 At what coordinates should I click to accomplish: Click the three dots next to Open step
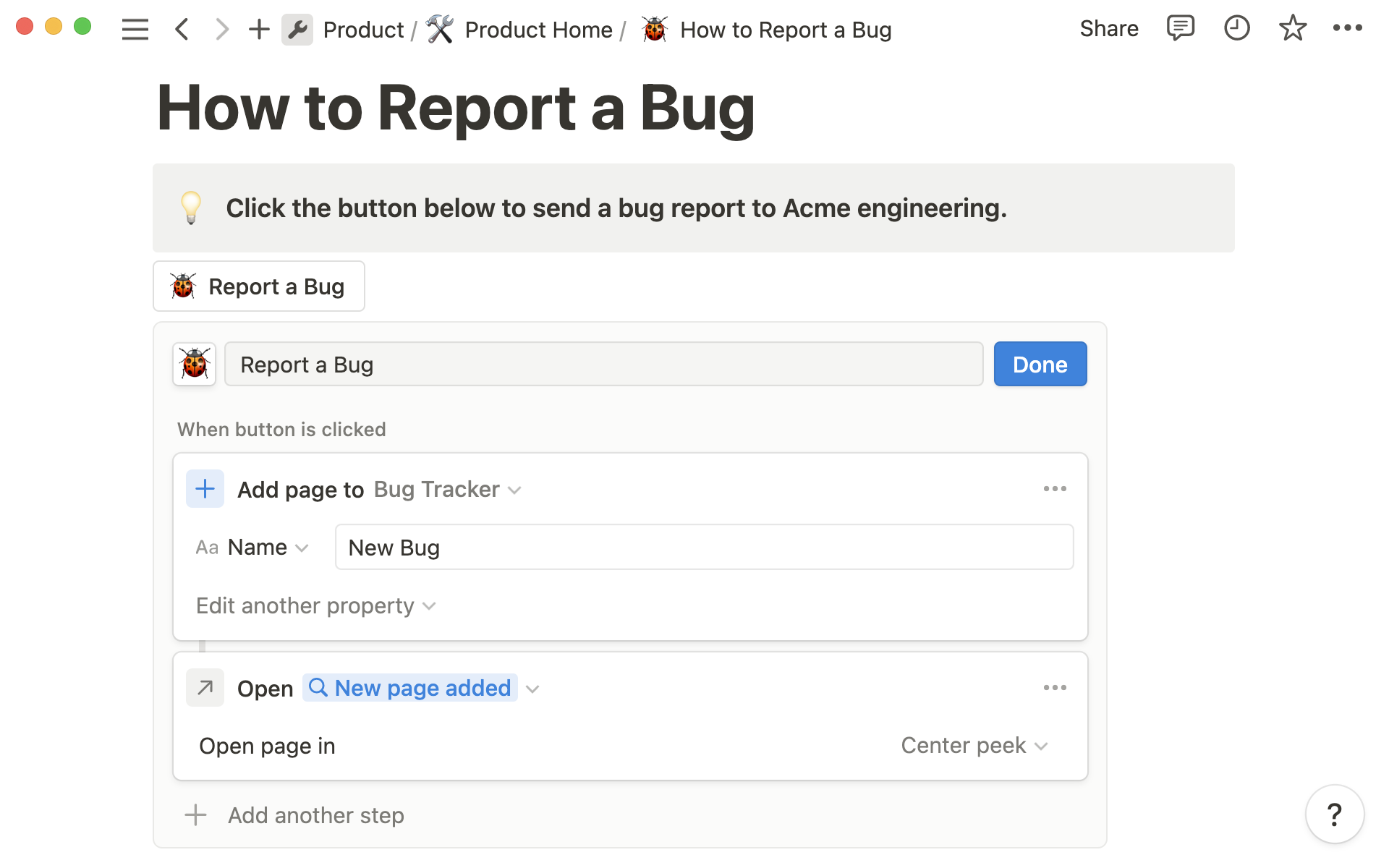[1053, 688]
